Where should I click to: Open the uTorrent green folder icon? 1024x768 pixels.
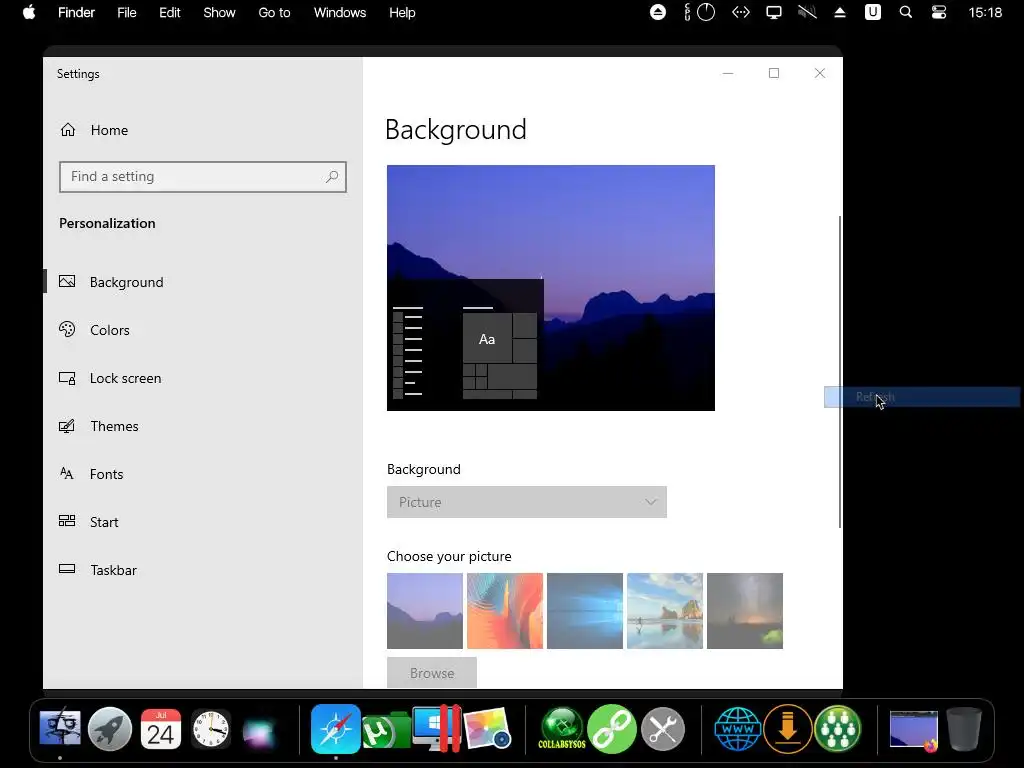pos(385,730)
